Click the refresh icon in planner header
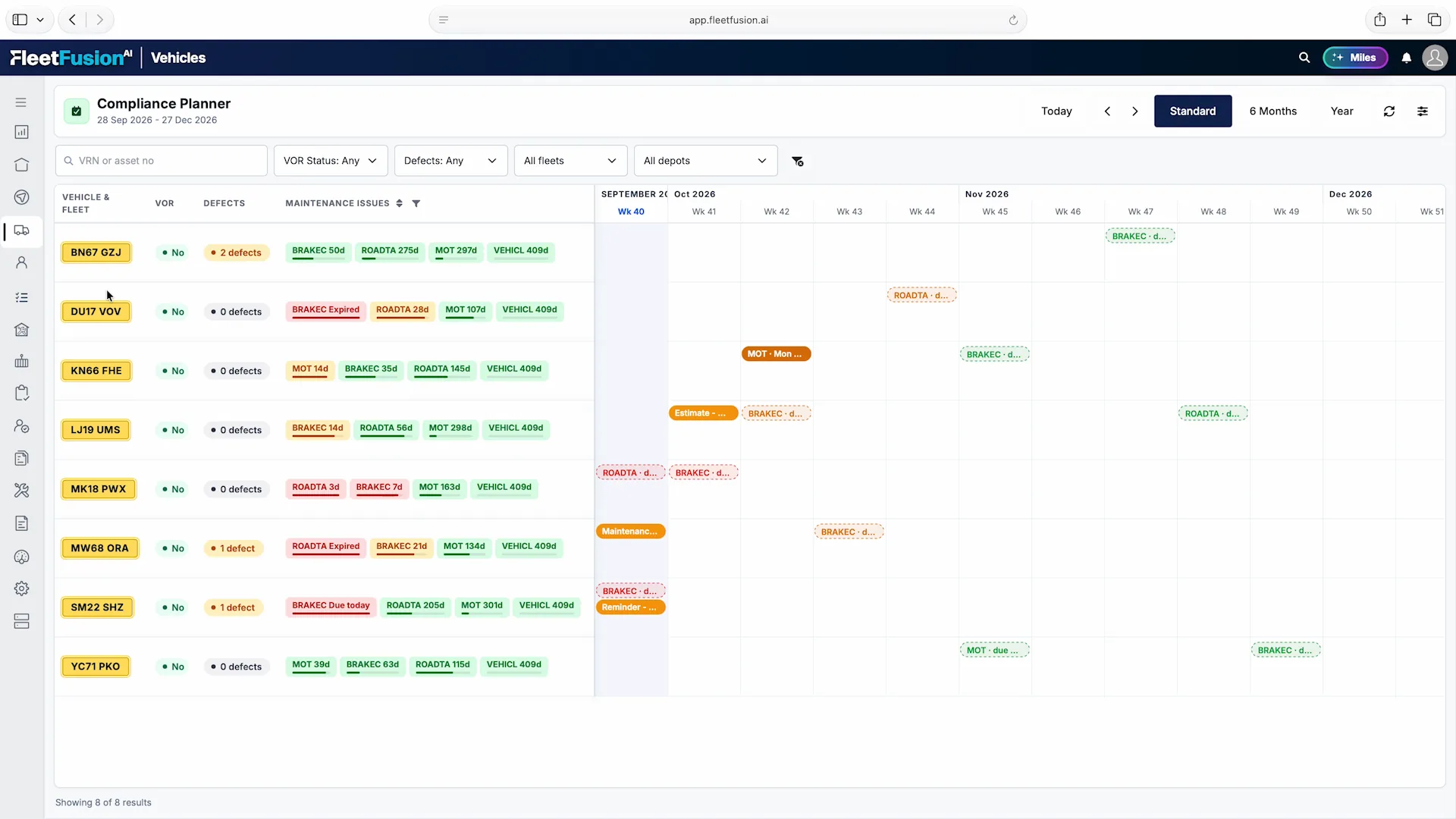 coord(1389,111)
